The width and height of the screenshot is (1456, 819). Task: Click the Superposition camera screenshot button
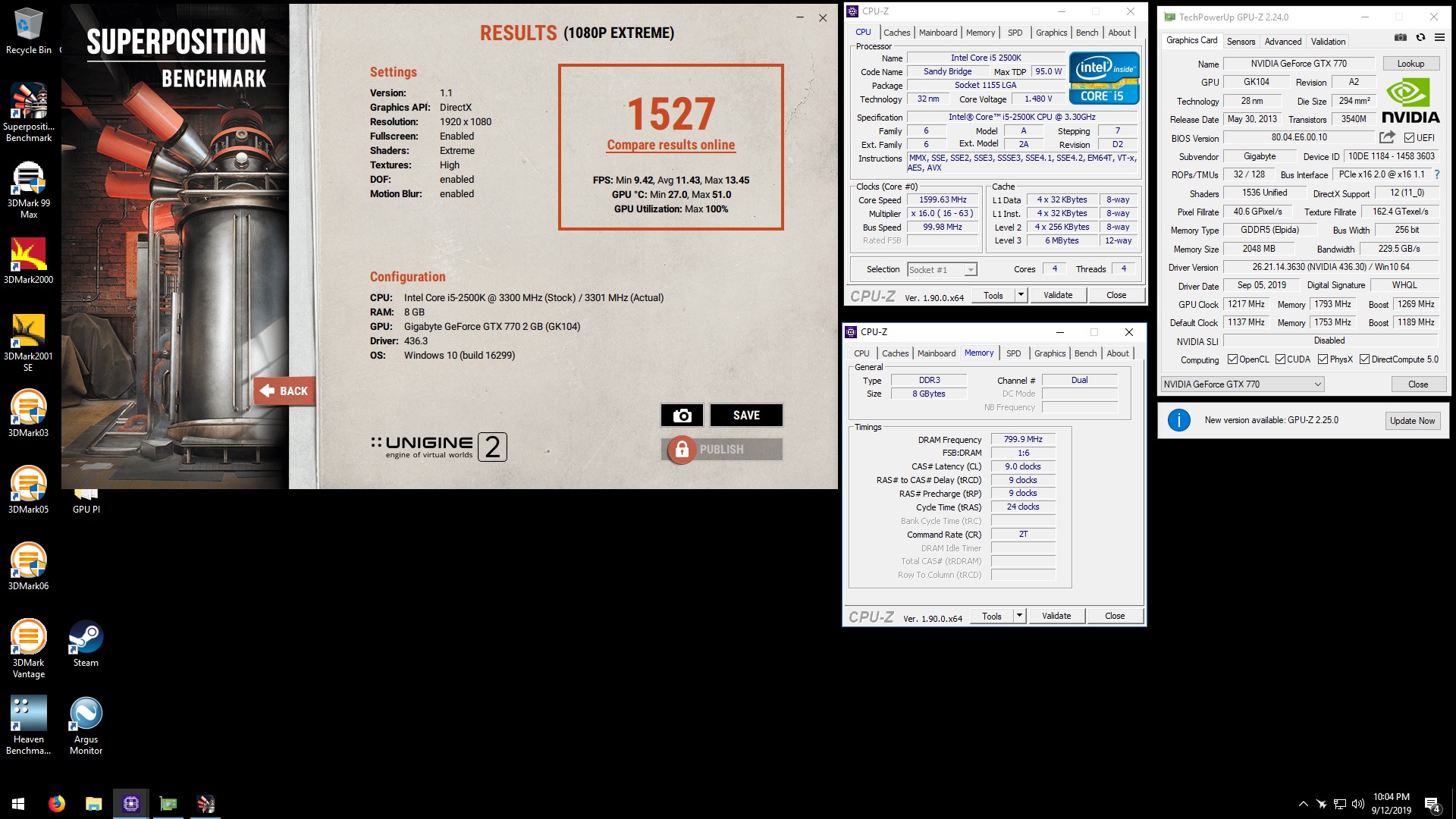(x=682, y=415)
